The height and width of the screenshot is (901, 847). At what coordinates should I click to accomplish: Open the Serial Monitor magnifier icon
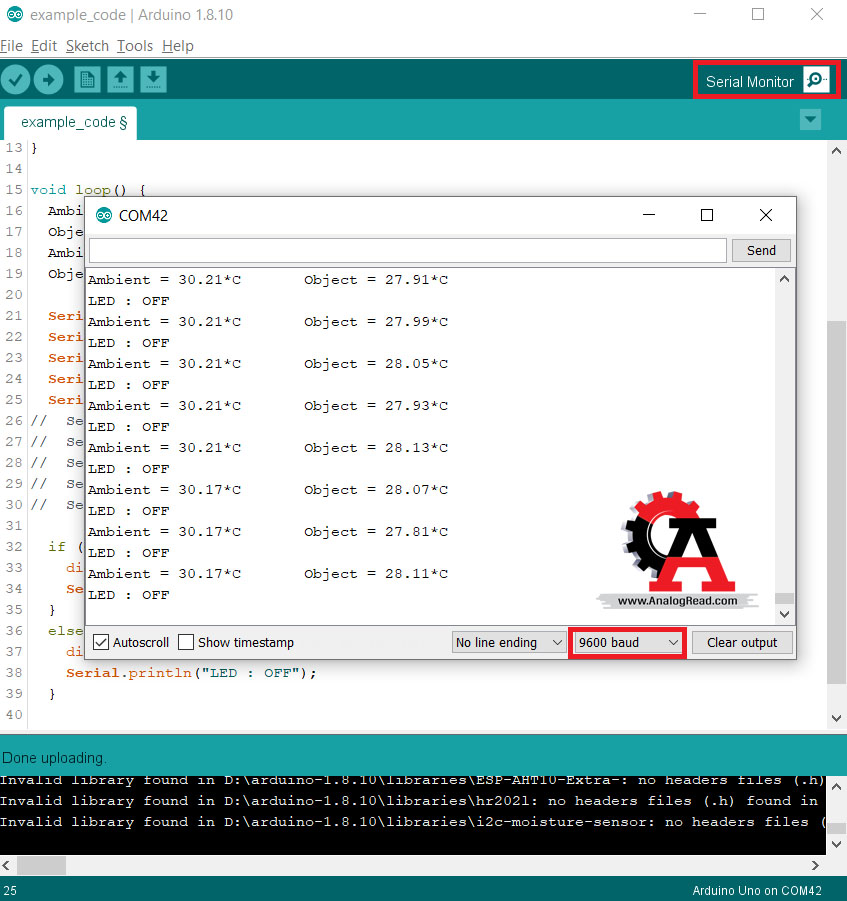817,80
